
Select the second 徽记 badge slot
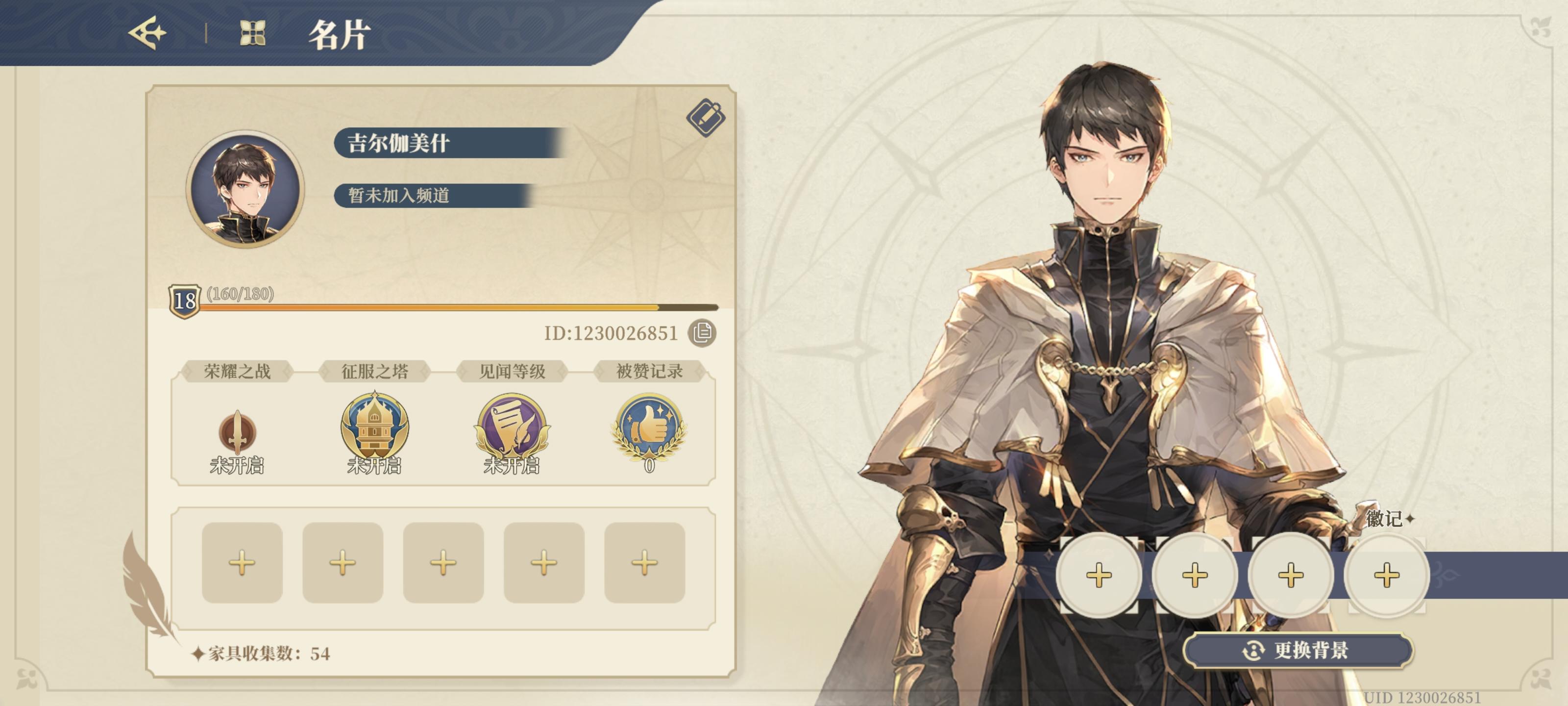coord(1195,575)
